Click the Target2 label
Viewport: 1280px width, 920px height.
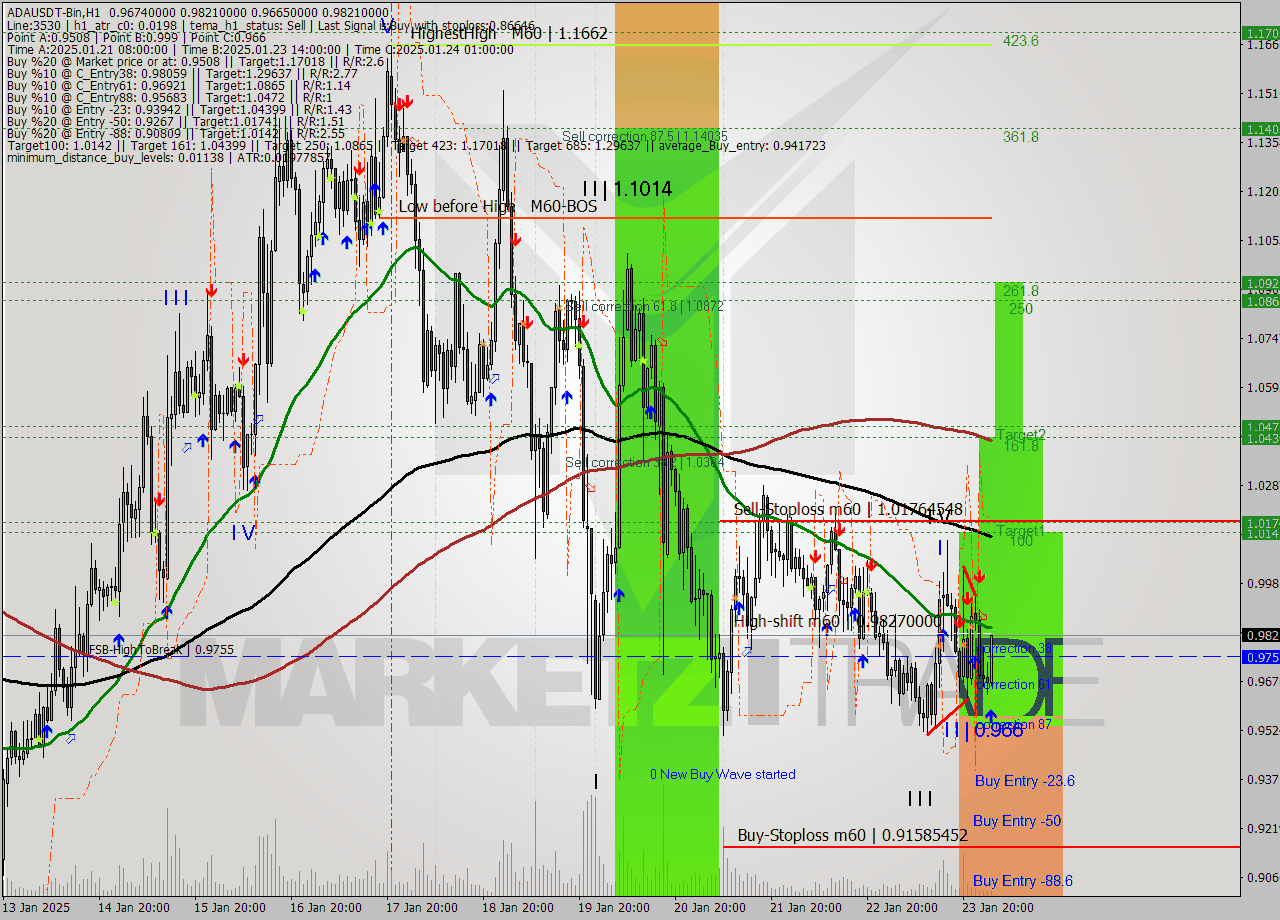click(1021, 434)
